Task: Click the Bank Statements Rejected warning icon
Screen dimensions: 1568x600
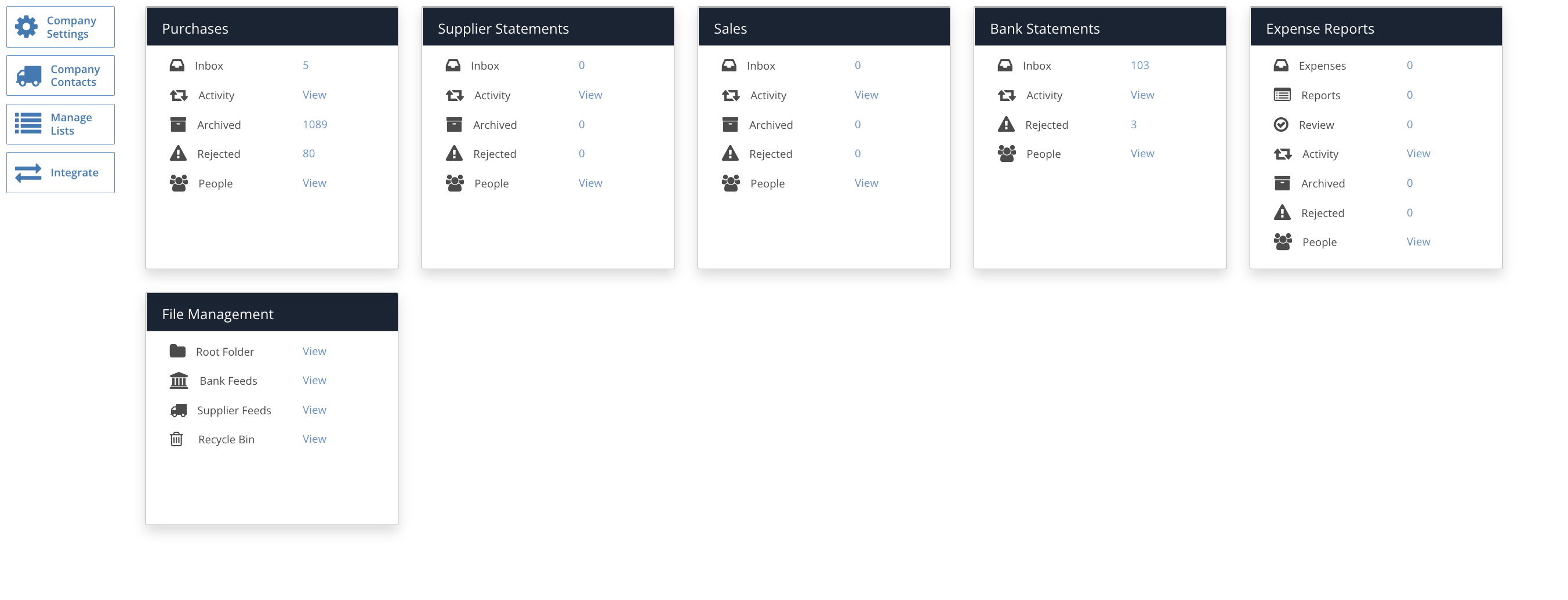Action: coord(1006,125)
